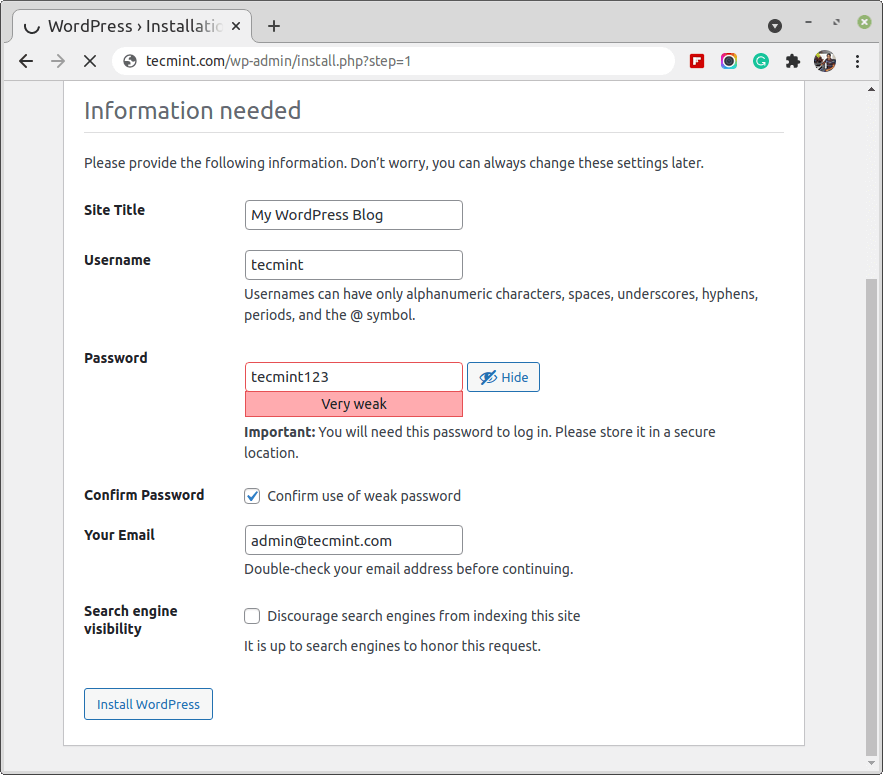
Task: Click the Very weak strength indicator
Action: [x=354, y=404]
